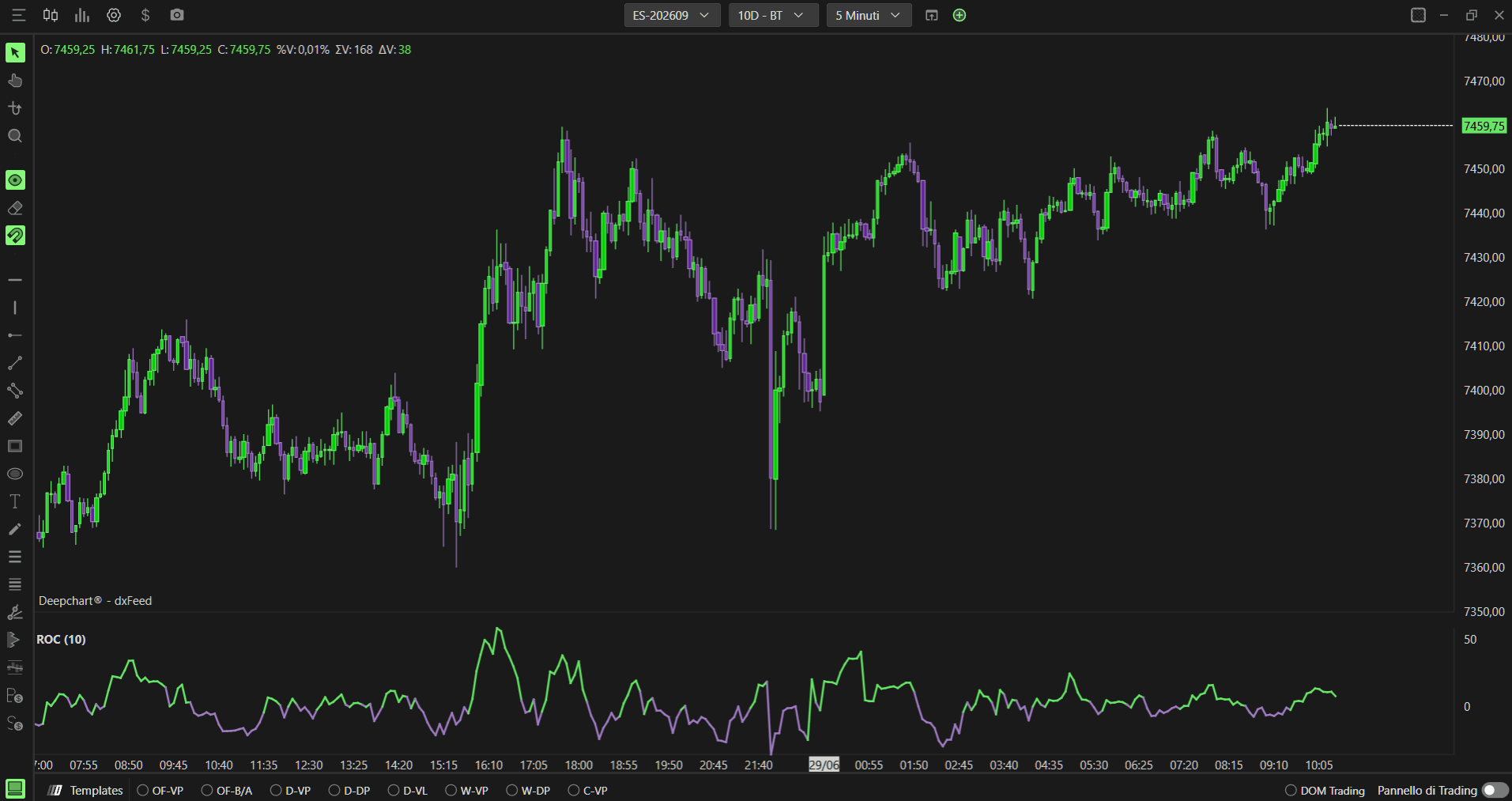Open the dollar sign trading icon
The height and width of the screenshot is (801, 1512).
click(x=145, y=15)
